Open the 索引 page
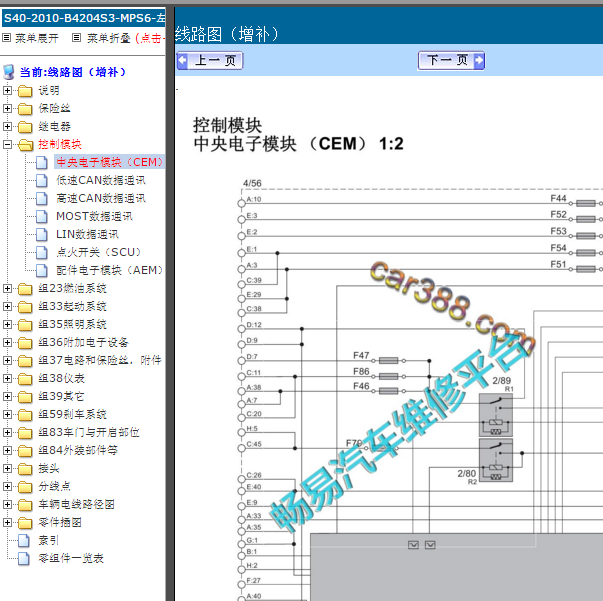603x601 pixels. point(48,540)
